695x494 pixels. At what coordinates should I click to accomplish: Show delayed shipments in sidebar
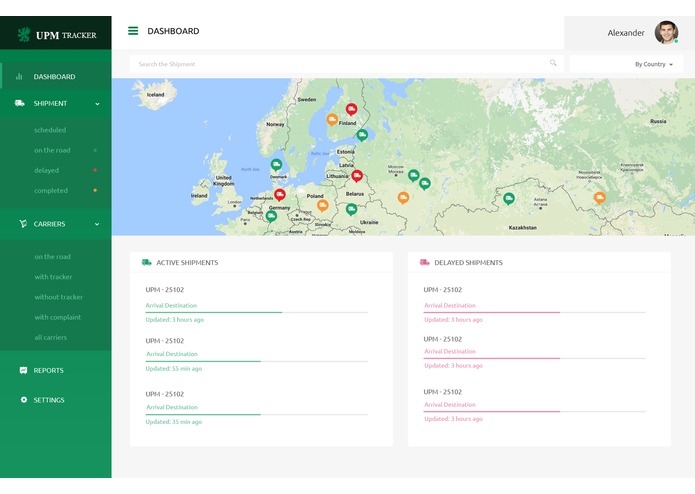pos(47,170)
